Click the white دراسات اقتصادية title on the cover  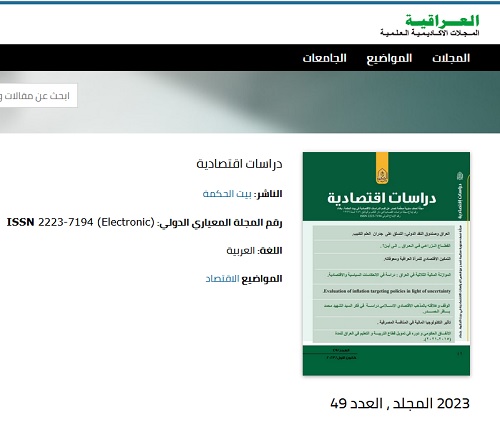coord(382,198)
